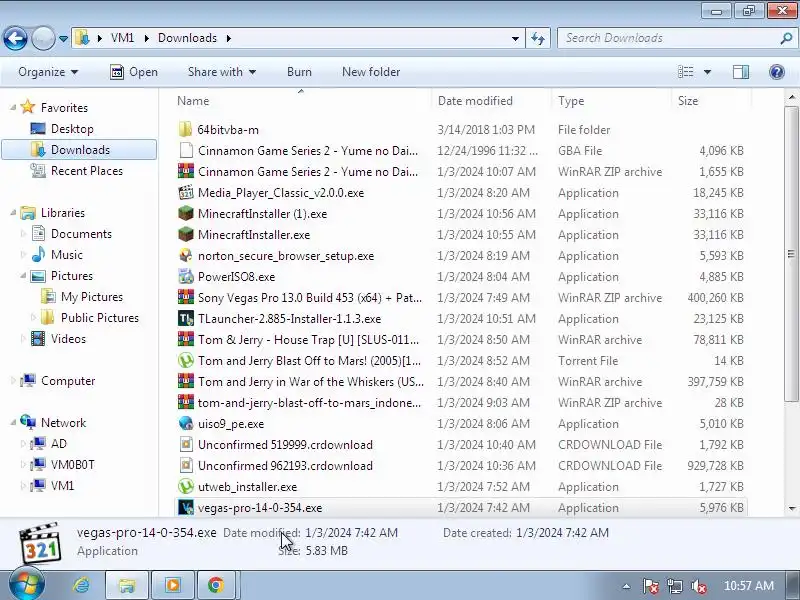Click file name Unconfirmed 962193.crdownload
800x600 pixels.
point(285,466)
